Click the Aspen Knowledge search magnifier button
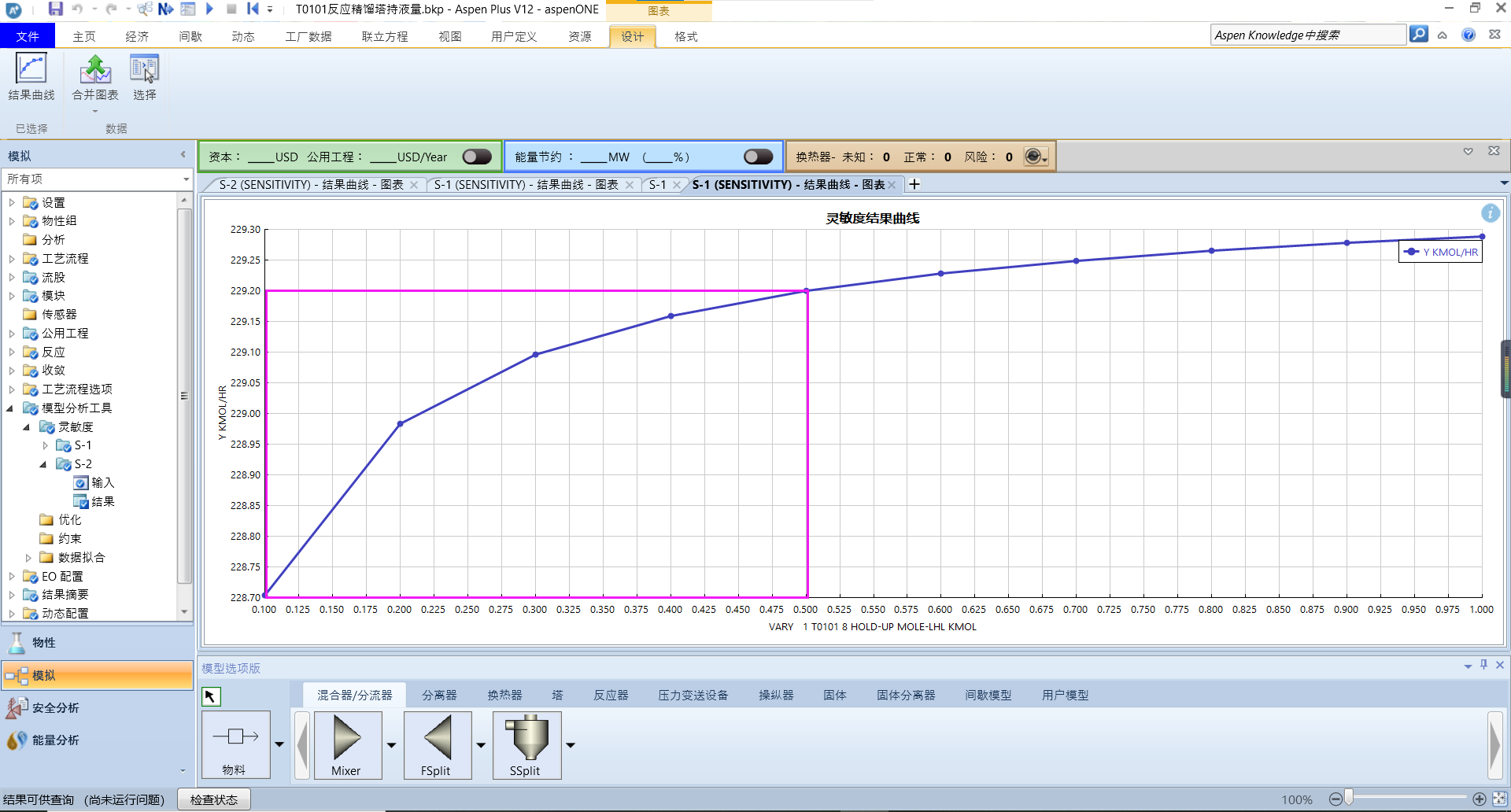Image resolution: width=1511 pixels, height=812 pixels. pyautogui.click(x=1418, y=35)
